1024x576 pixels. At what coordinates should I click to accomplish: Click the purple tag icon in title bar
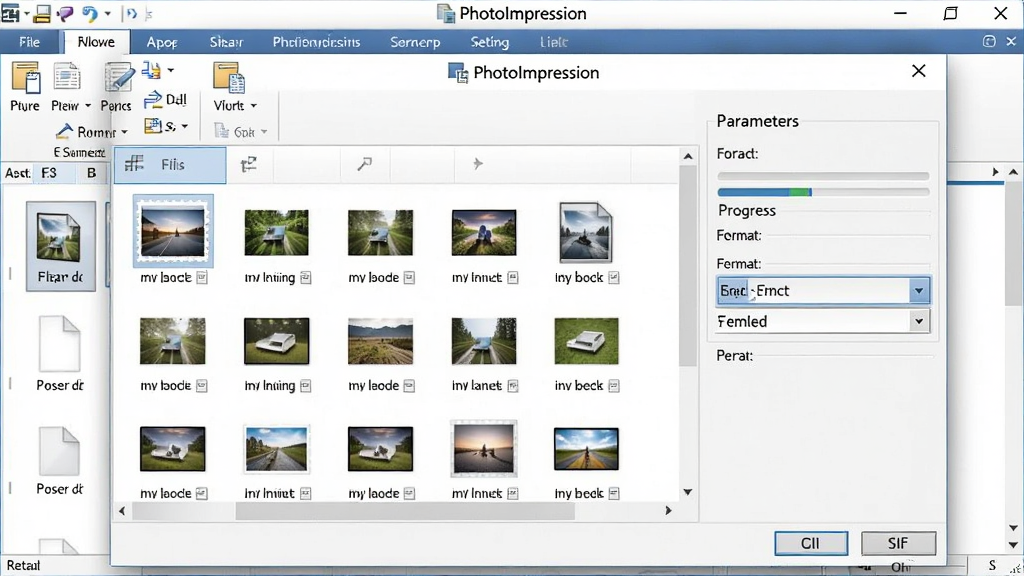coord(65,14)
